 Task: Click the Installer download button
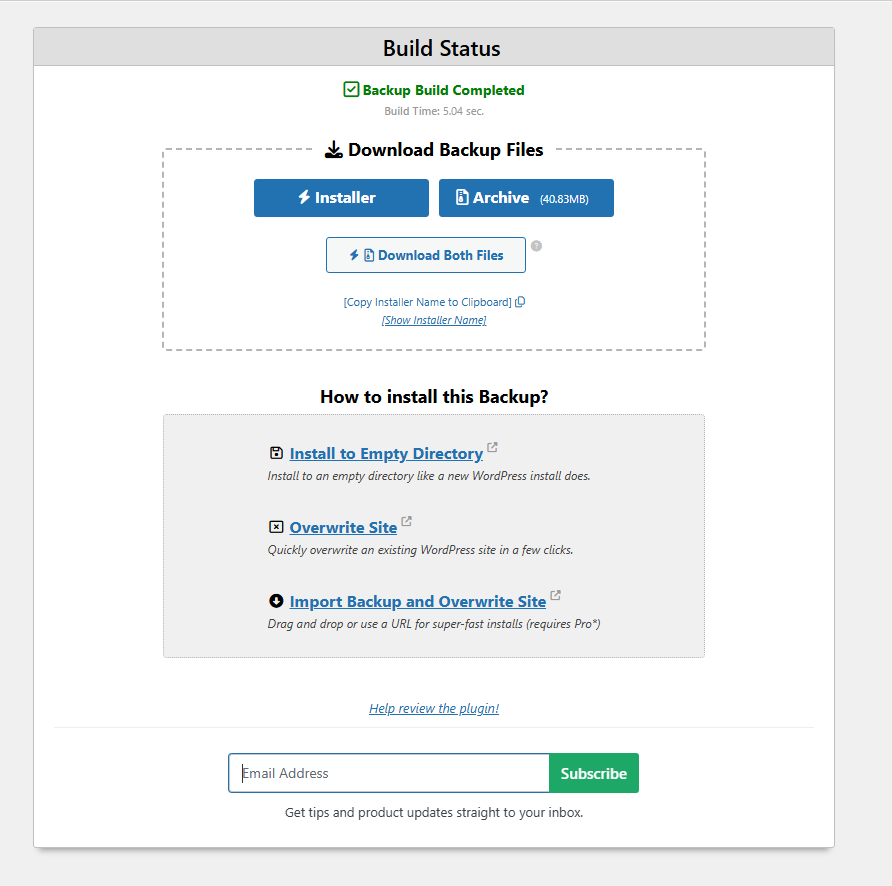tap(341, 198)
